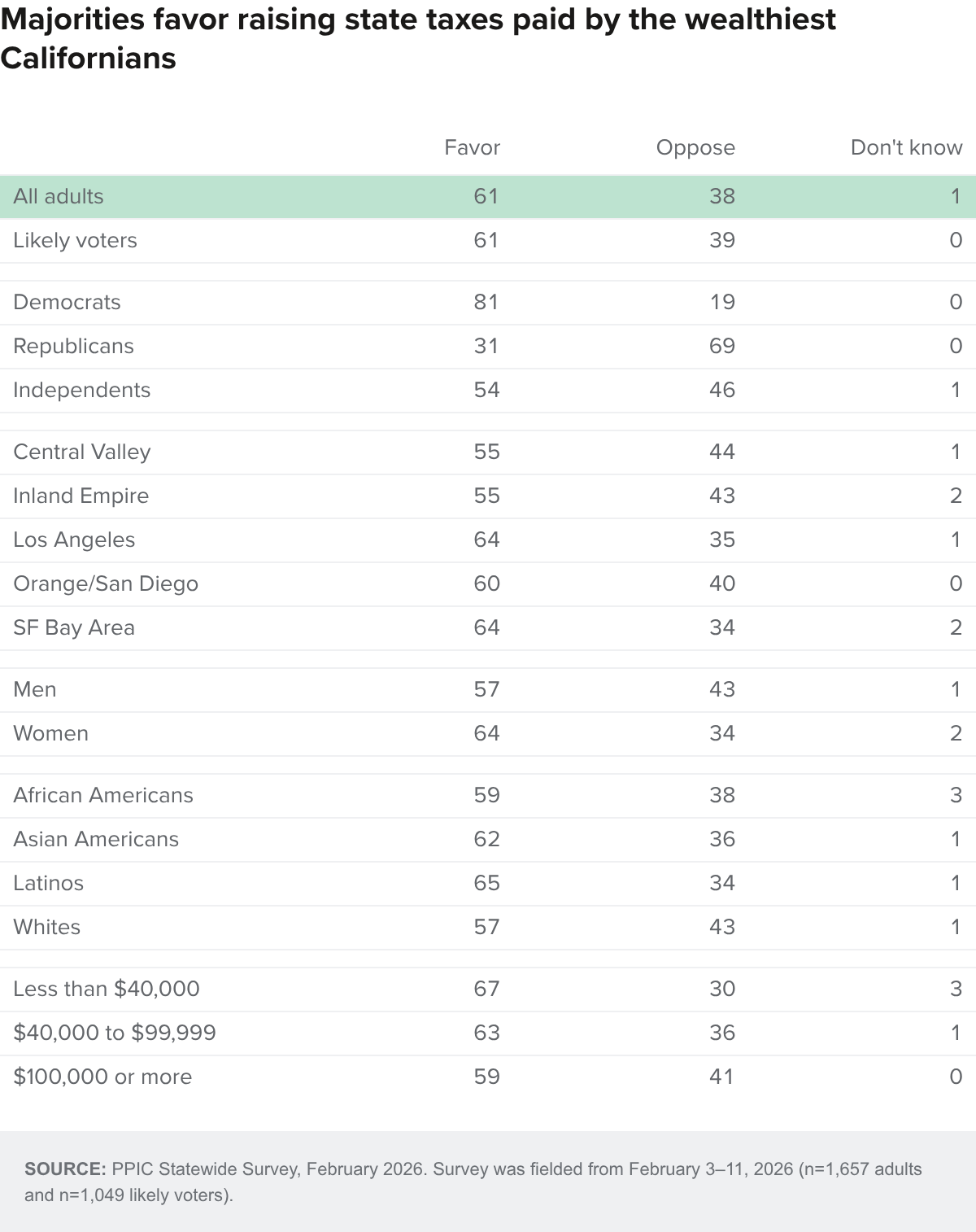
Task: Click the Oppose column header
Action: point(695,147)
